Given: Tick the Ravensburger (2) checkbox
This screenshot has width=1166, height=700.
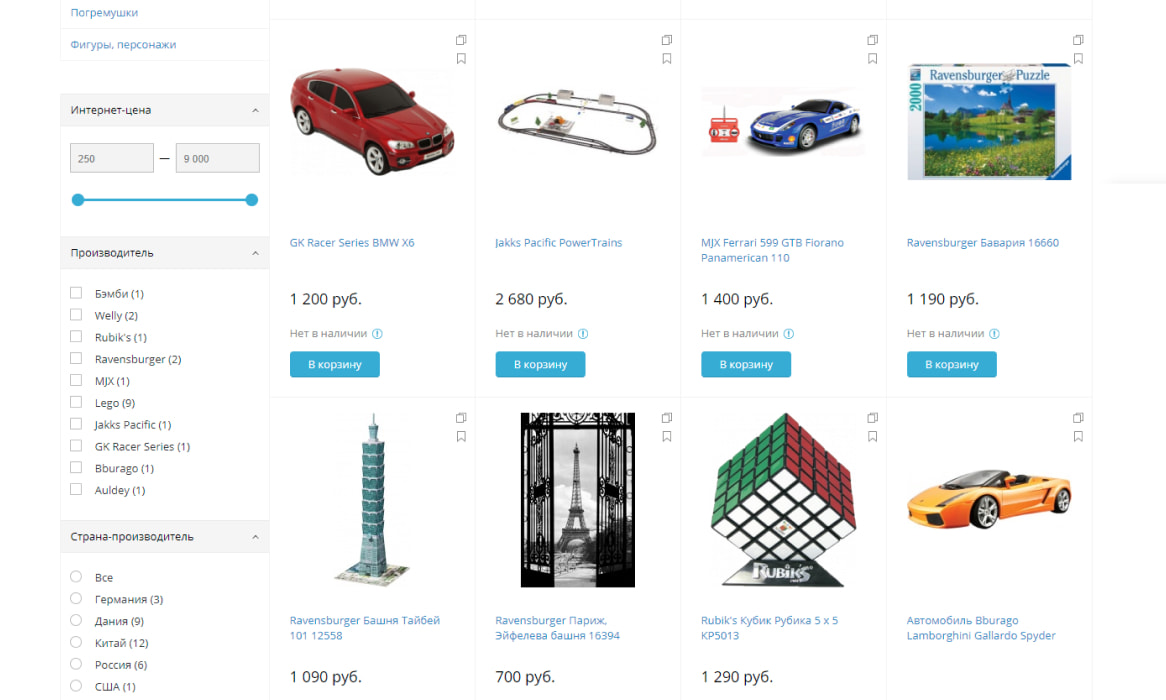Looking at the screenshot, I should point(76,359).
